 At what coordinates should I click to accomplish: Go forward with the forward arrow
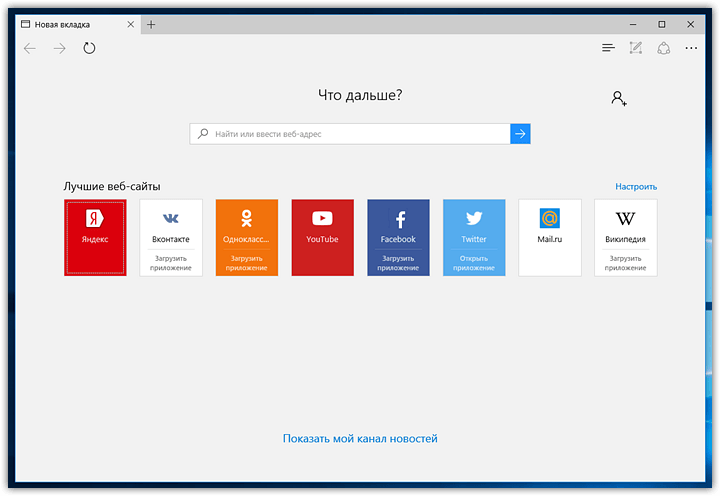point(59,48)
